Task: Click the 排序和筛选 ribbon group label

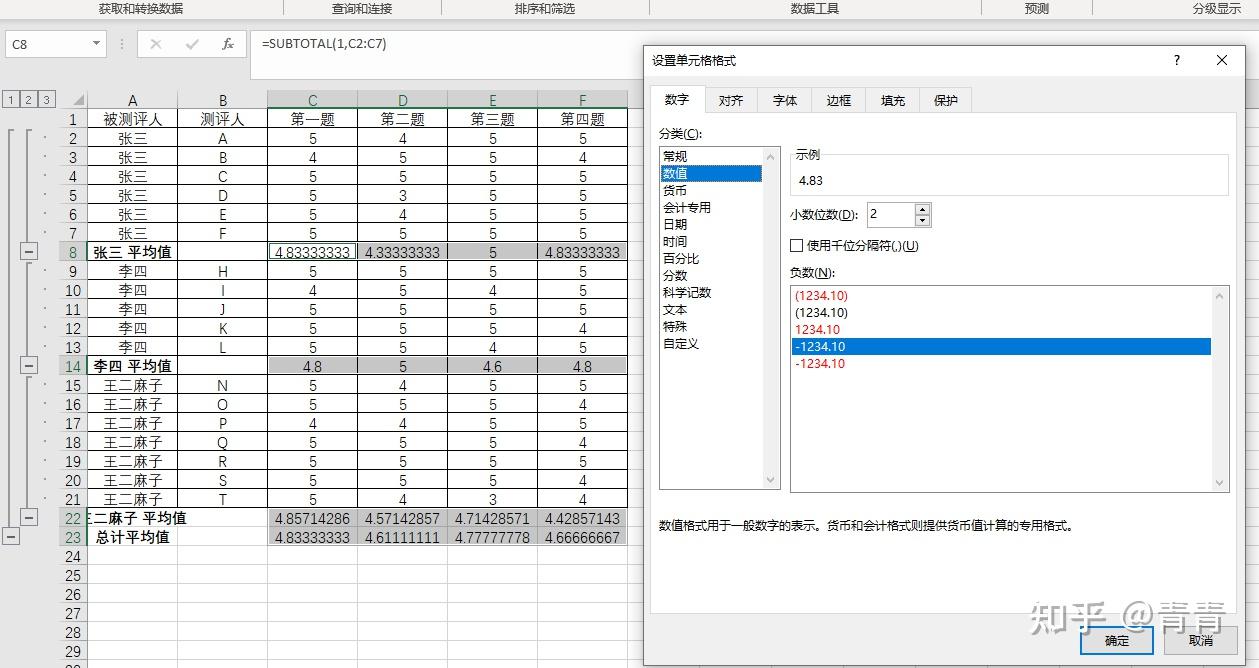Action: pos(545,8)
